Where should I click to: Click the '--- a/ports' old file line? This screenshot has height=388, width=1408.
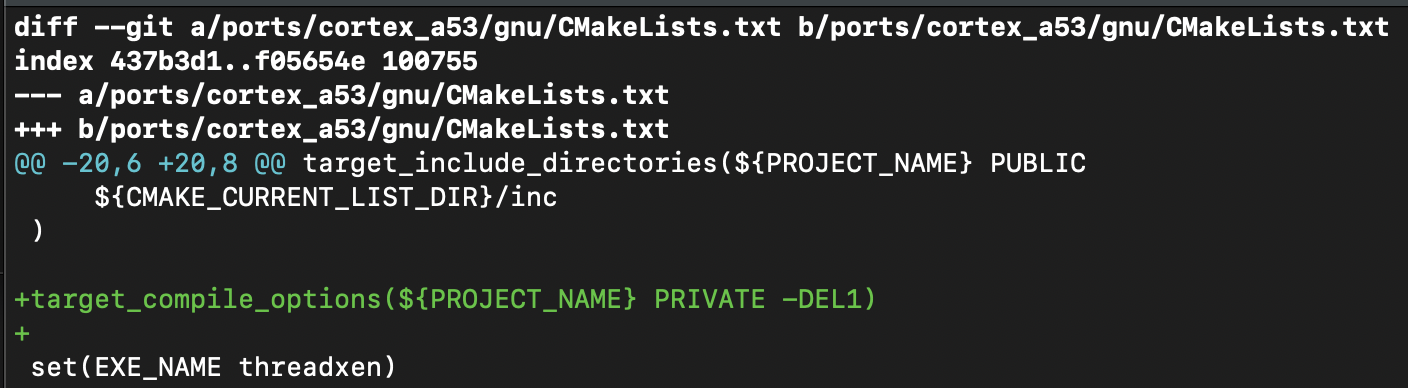[x=341, y=96]
